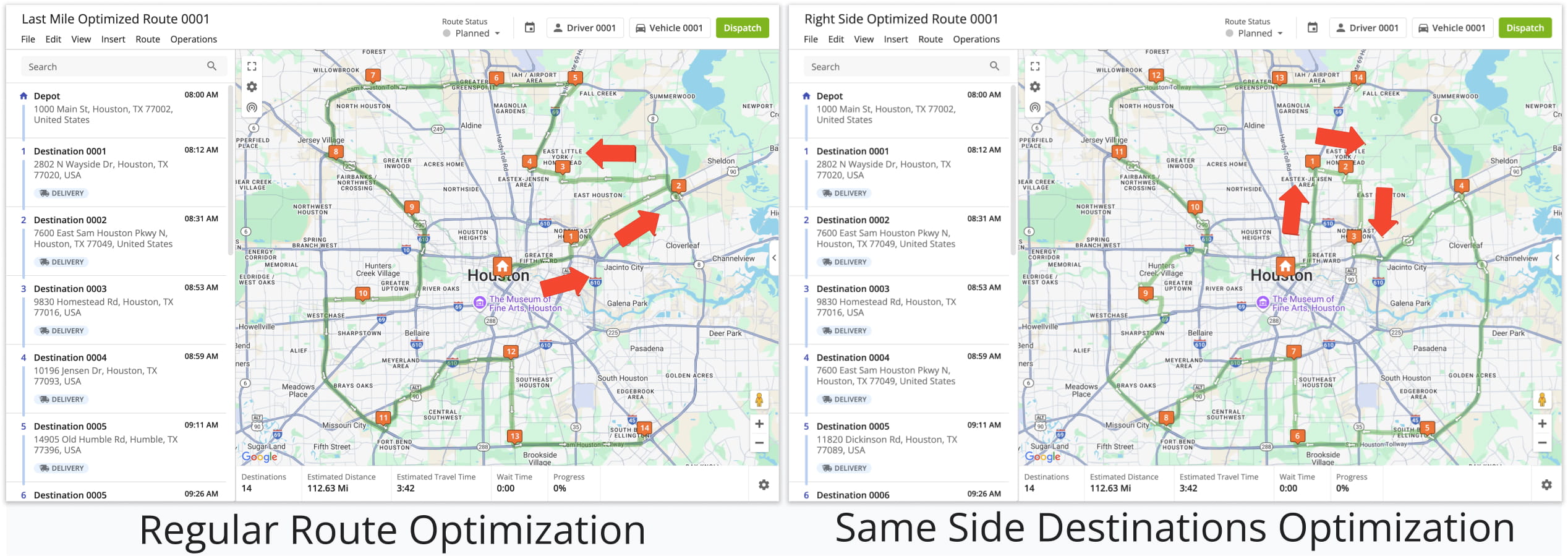Open the Insert menu in right panel
Screen dimensions: 1568x556
(x=895, y=39)
